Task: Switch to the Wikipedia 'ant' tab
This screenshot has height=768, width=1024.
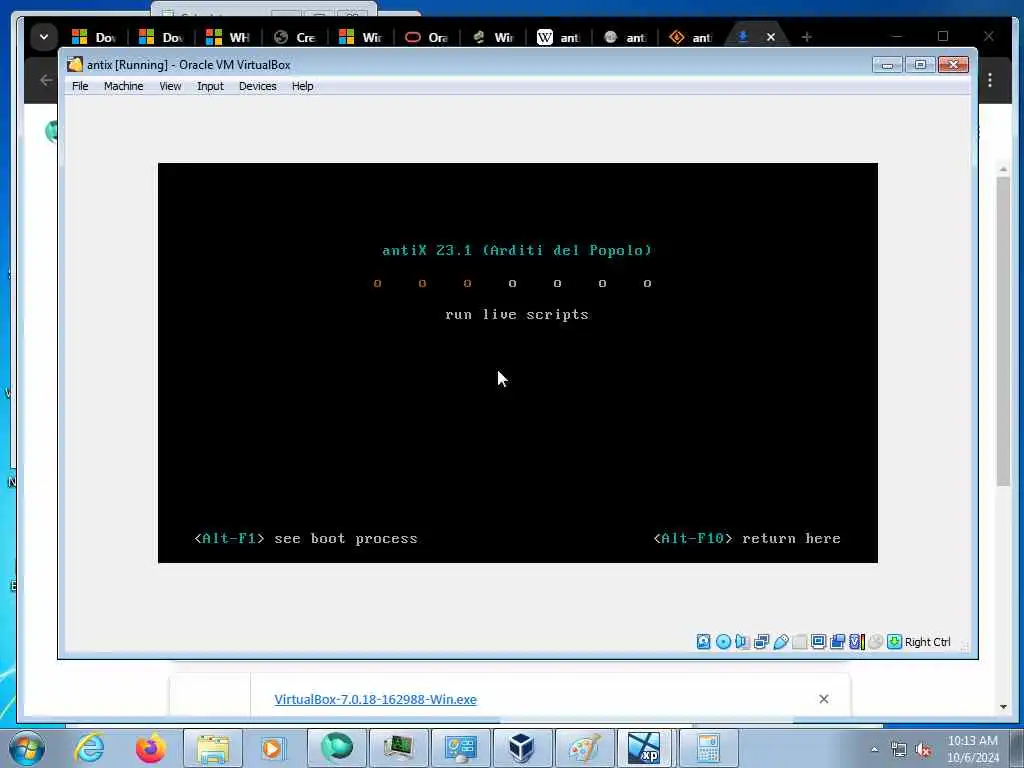Action: click(x=558, y=37)
